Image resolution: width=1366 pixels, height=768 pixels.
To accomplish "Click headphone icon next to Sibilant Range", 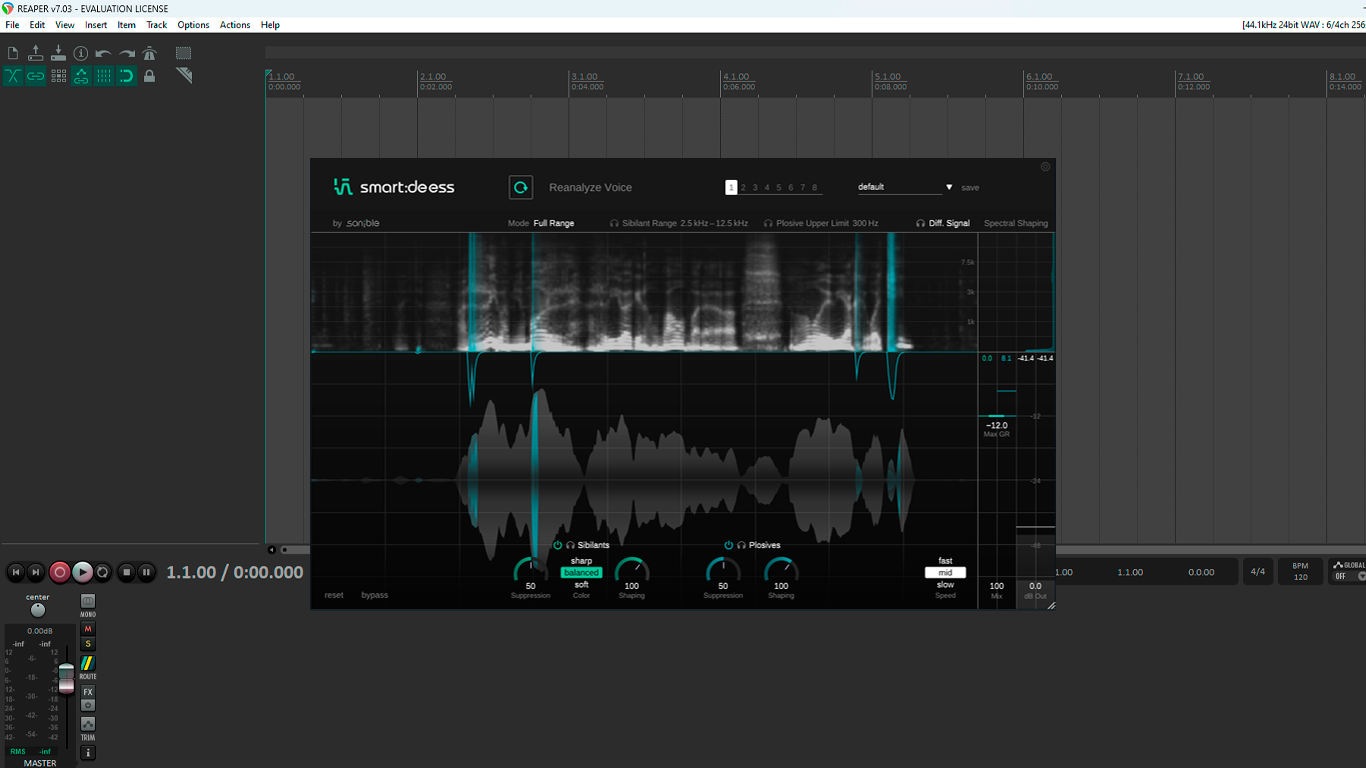I will click(614, 224).
